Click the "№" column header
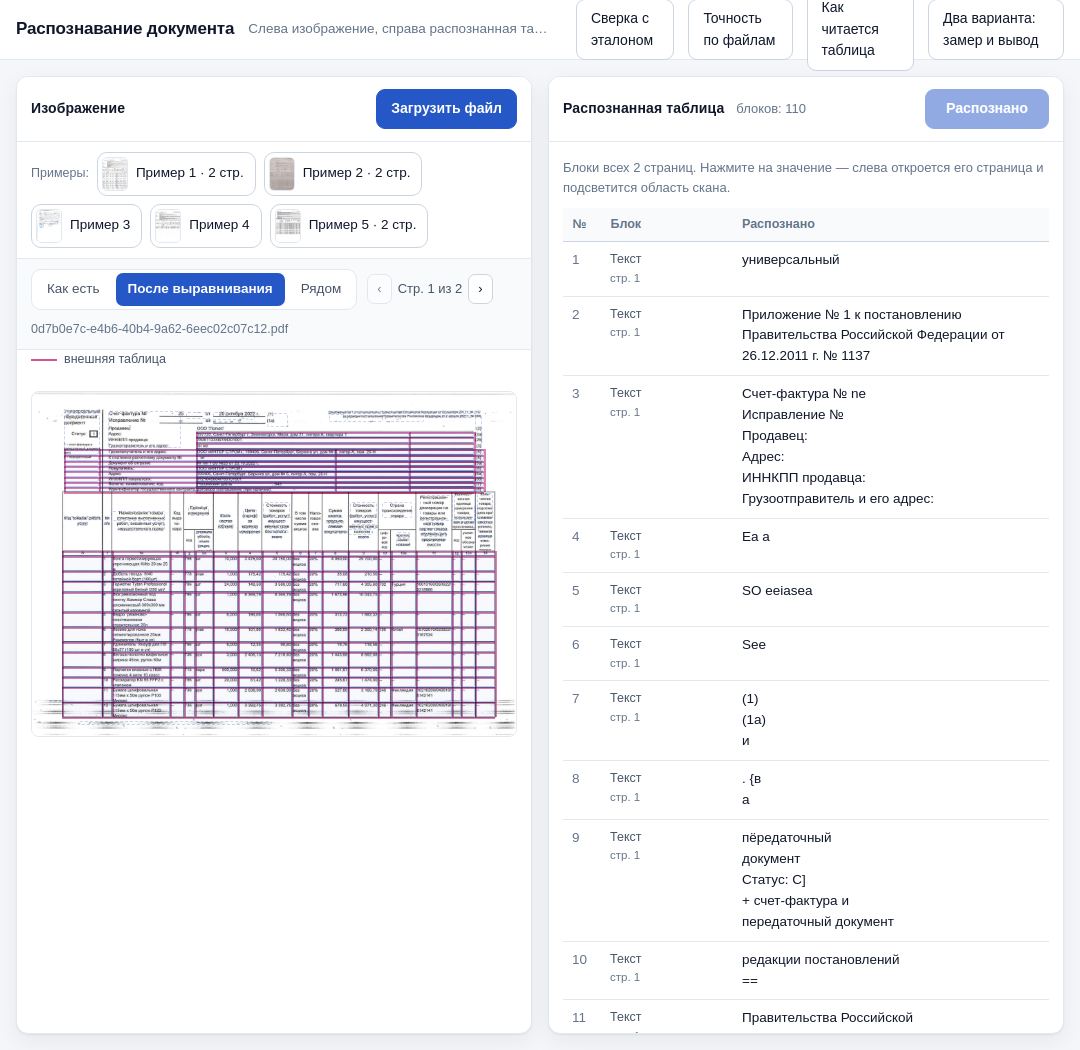Image resolution: width=1080 pixels, height=1050 pixels. coord(579,224)
